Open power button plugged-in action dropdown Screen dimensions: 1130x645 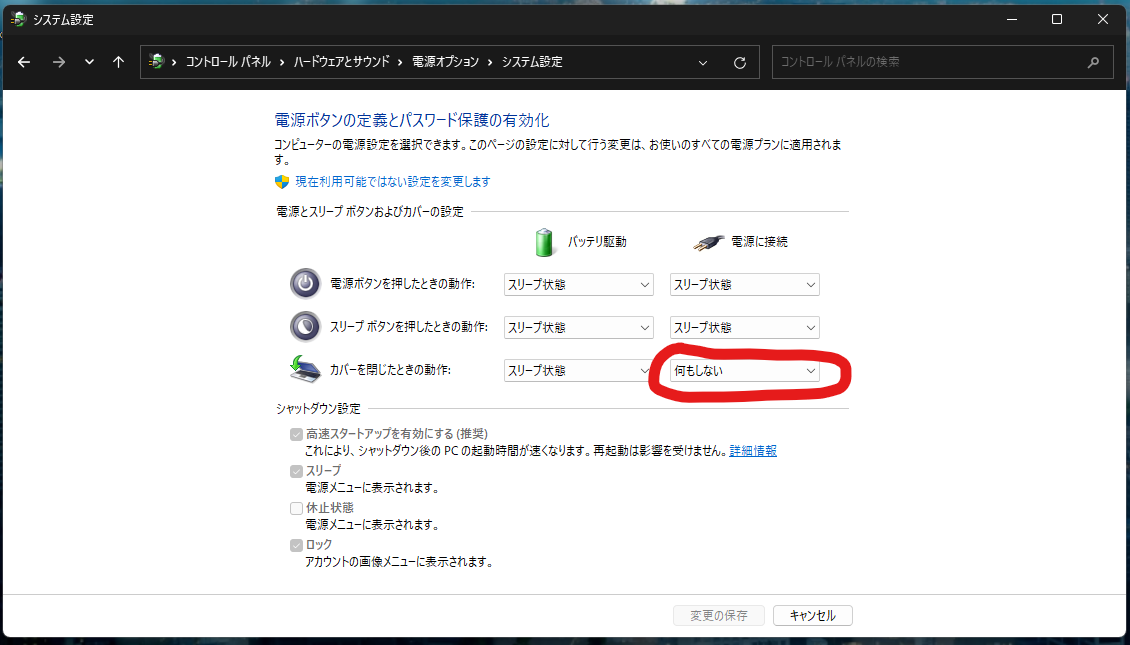(744, 285)
